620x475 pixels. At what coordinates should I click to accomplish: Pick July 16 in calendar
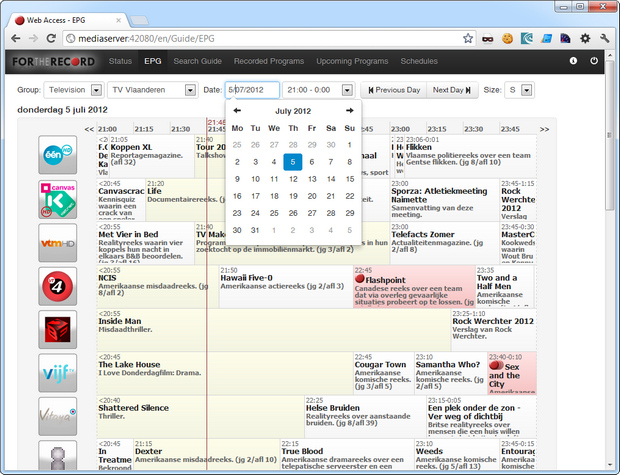[x=237, y=196]
